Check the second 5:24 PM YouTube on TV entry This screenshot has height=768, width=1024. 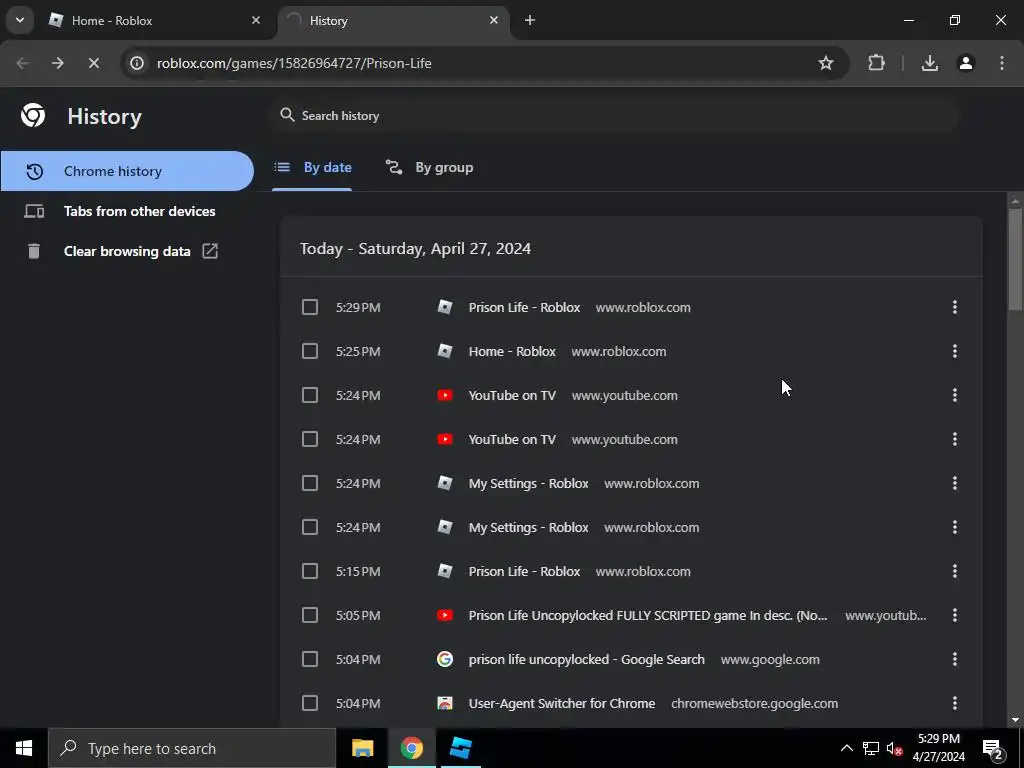(x=310, y=440)
